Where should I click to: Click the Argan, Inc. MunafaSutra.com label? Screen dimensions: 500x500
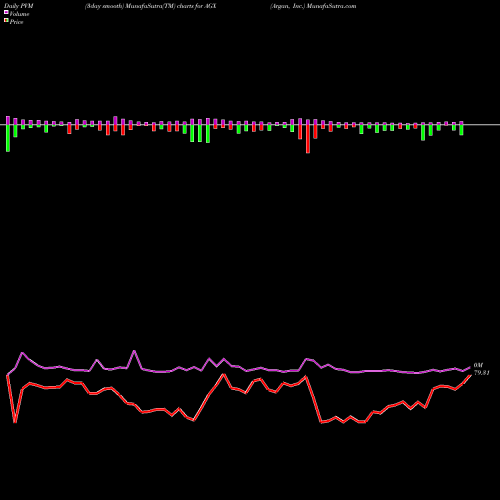tap(313, 6)
